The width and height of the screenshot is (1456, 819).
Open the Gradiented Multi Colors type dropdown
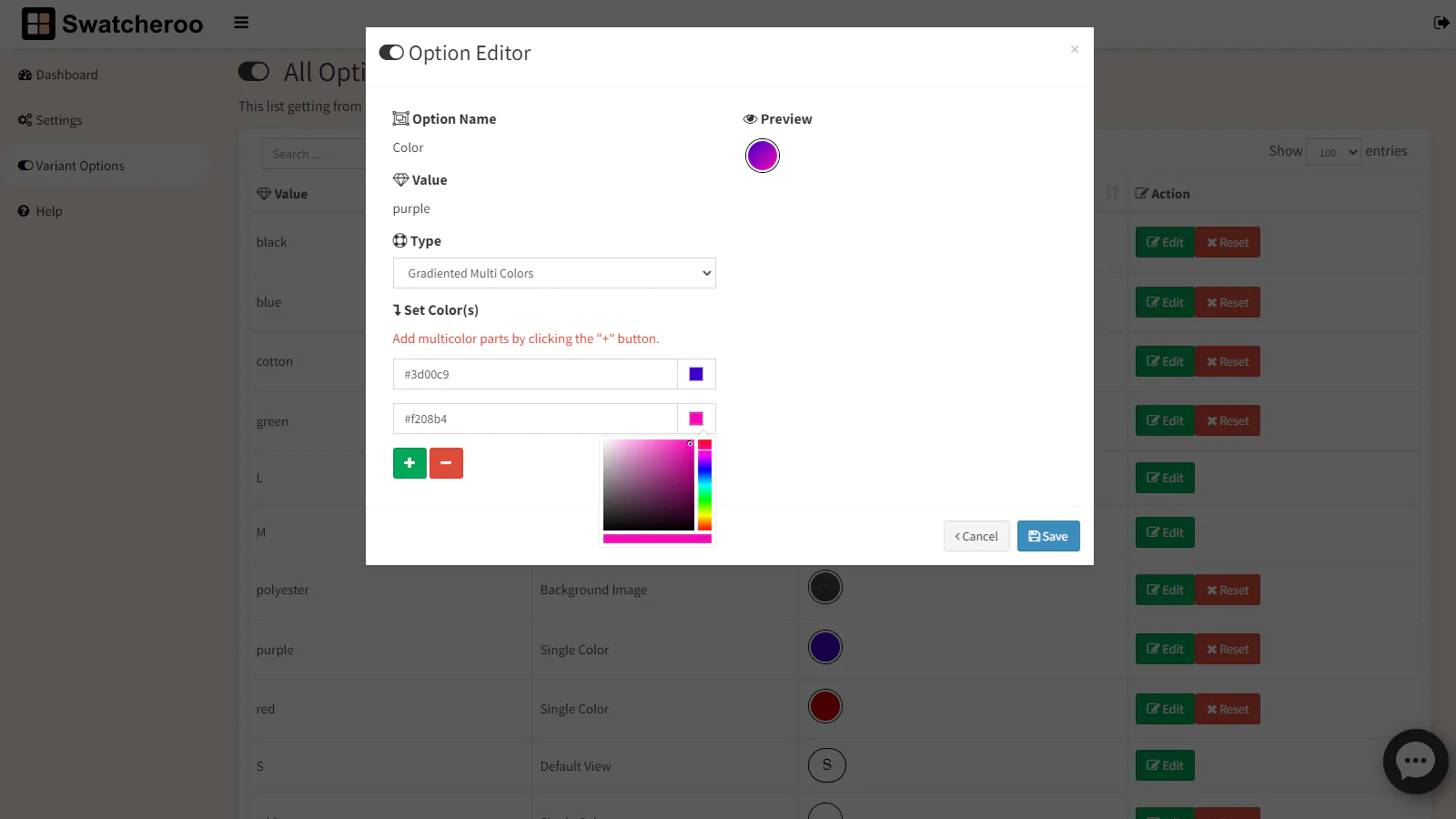tap(554, 273)
